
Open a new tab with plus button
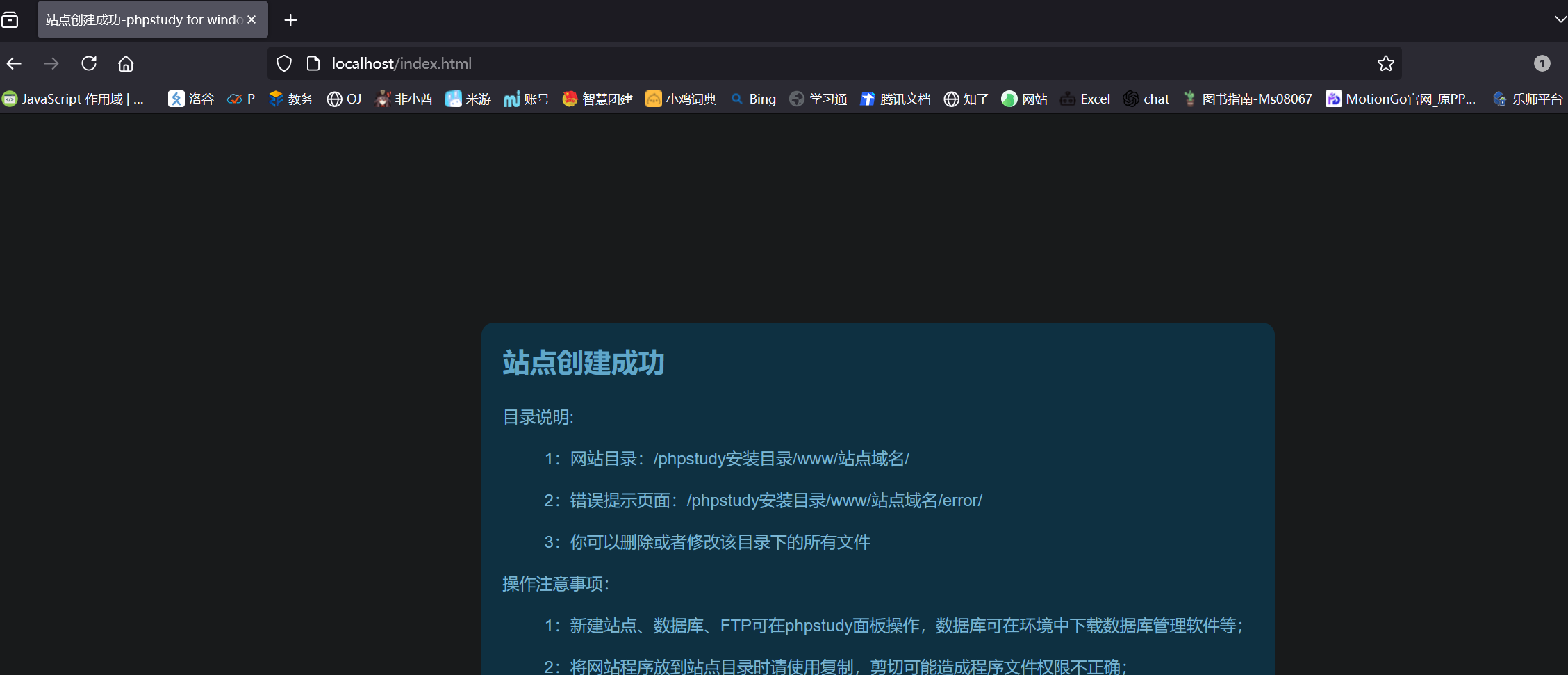[290, 20]
